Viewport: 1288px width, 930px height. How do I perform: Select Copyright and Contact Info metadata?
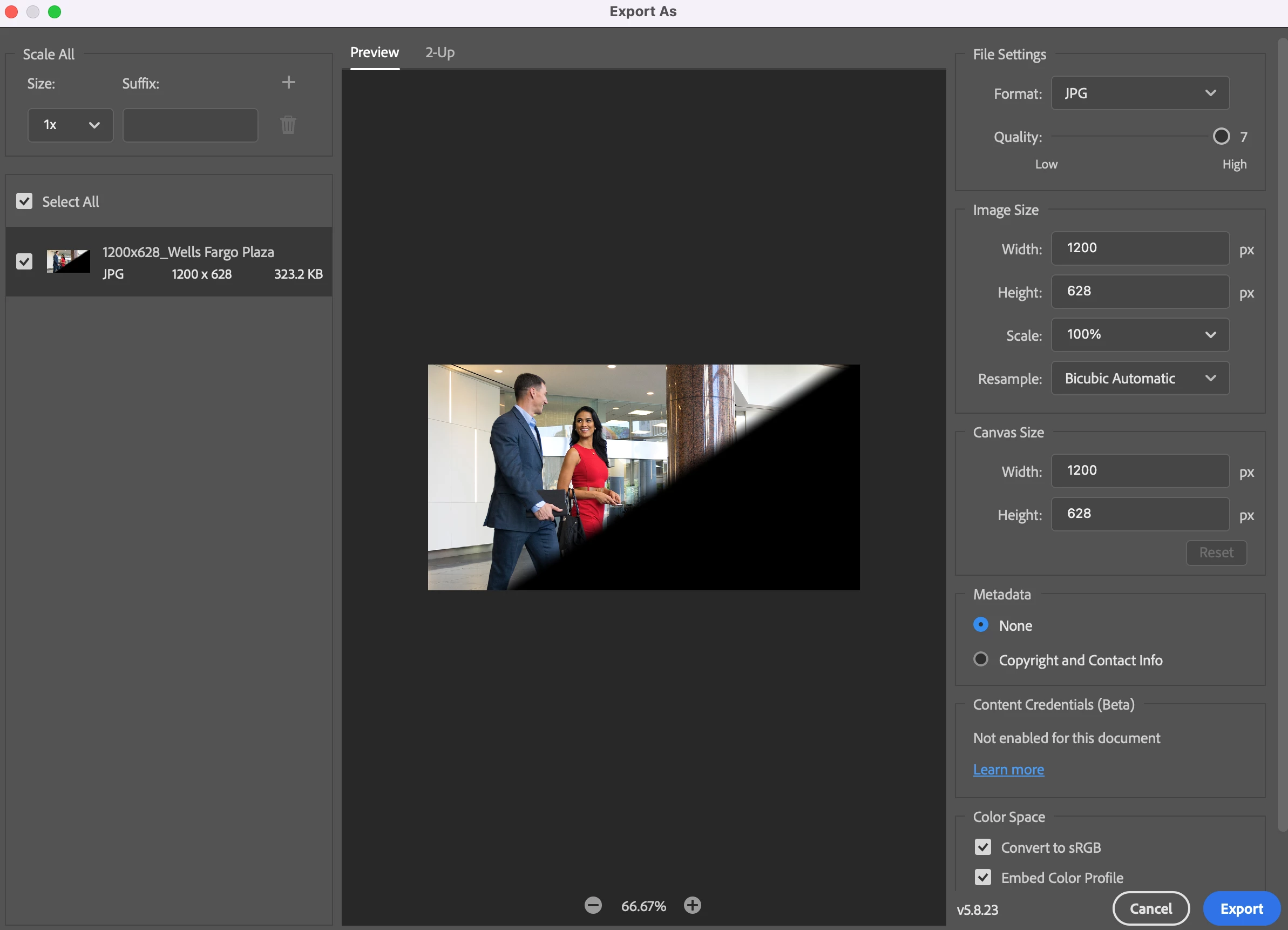coord(981,659)
